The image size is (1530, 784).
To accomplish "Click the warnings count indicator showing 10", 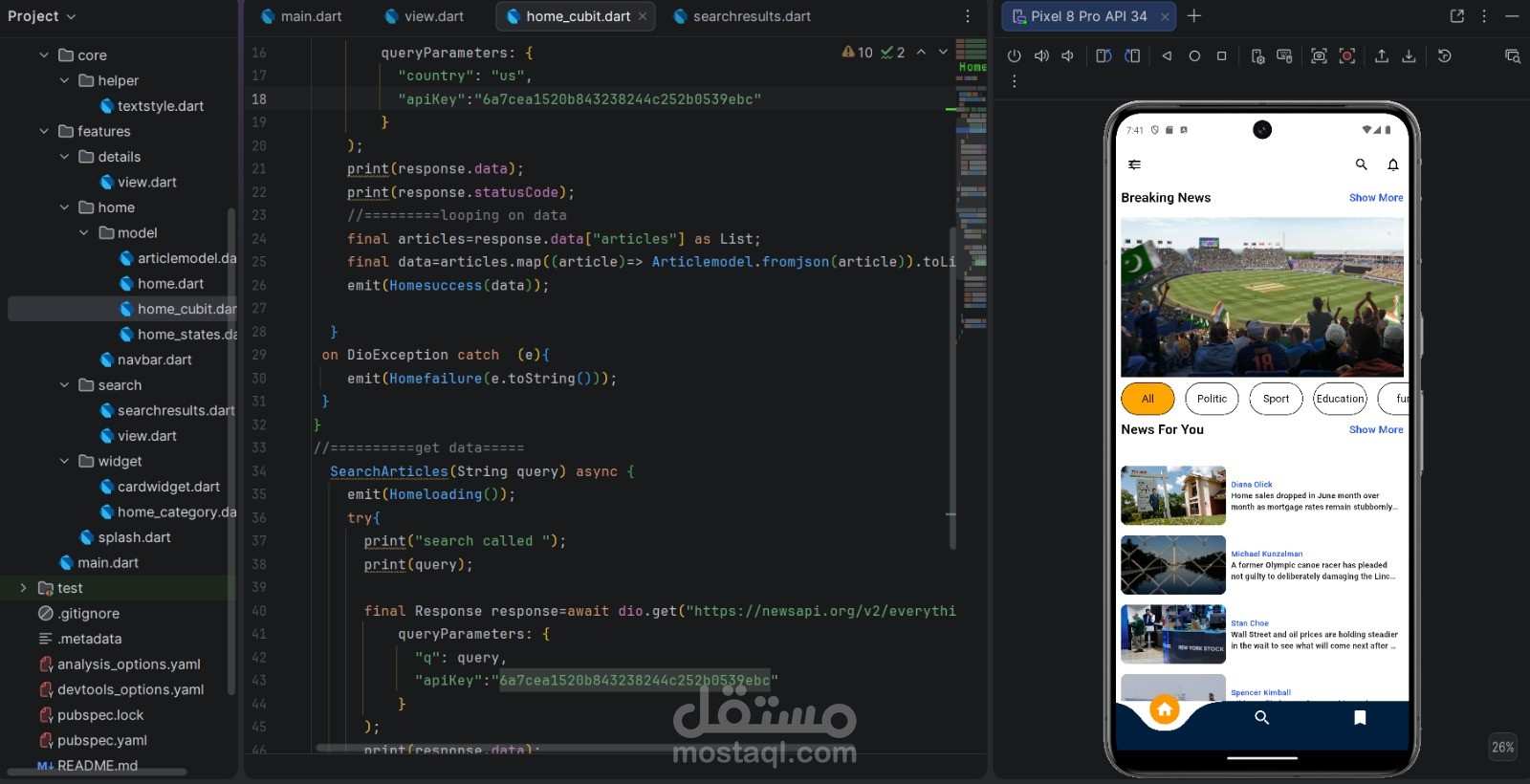I will click(x=858, y=53).
